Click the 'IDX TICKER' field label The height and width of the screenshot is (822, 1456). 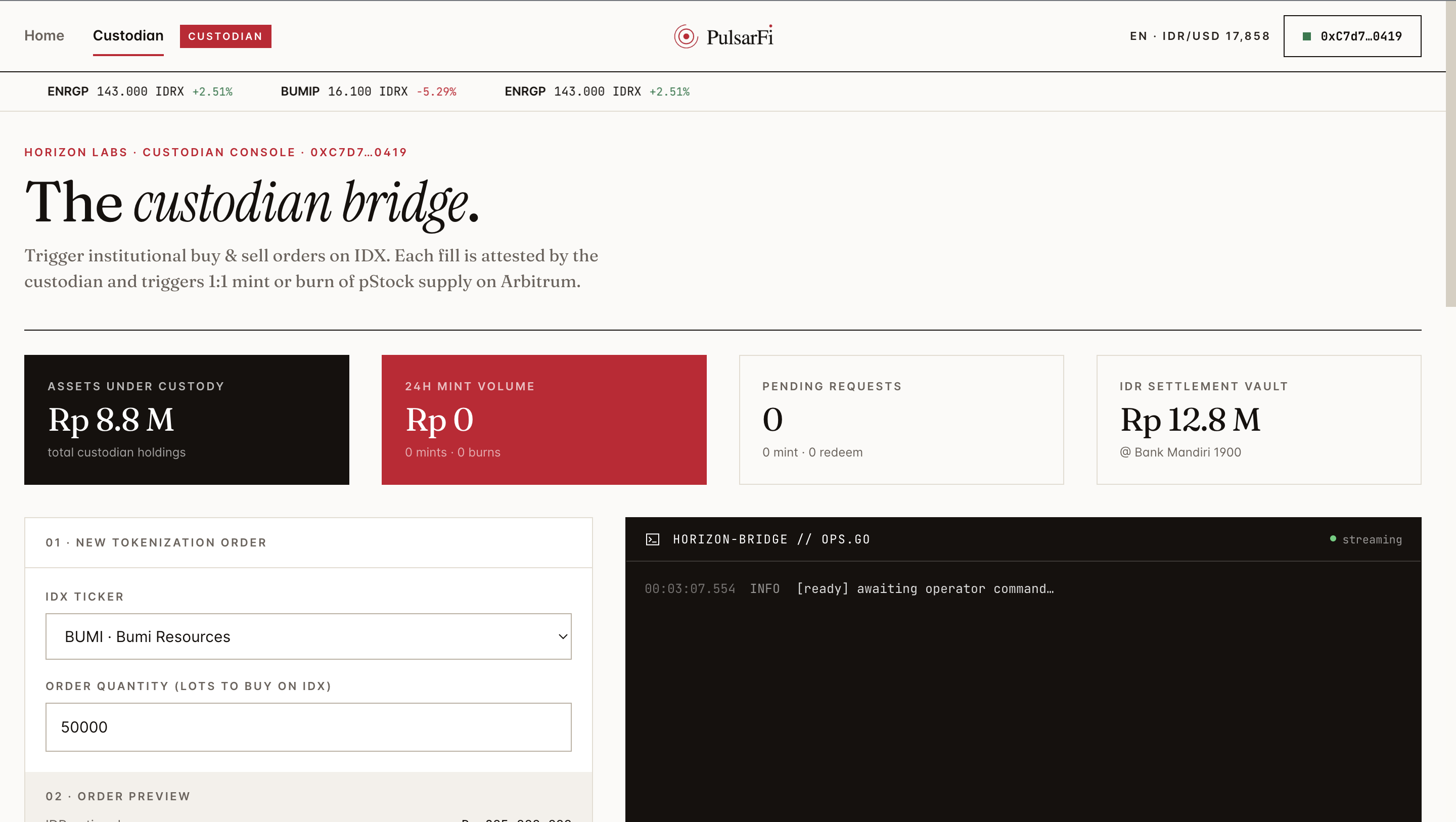85,597
